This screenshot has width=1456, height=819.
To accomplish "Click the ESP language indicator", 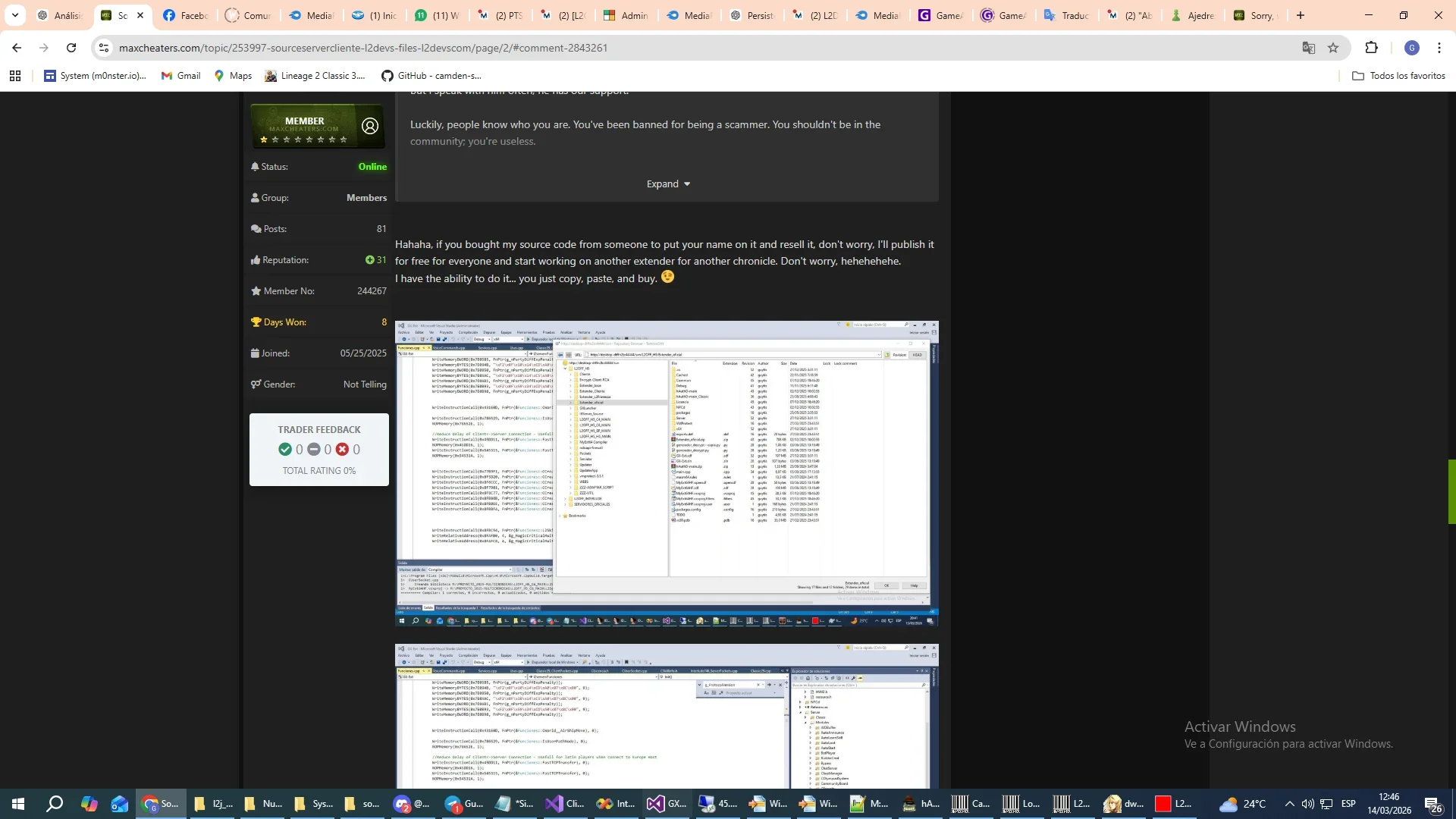I will 1348,804.
